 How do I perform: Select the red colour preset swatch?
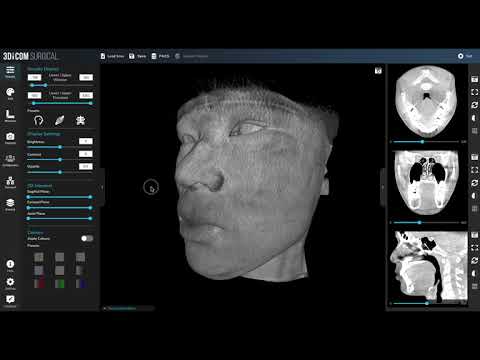coord(39,284)
